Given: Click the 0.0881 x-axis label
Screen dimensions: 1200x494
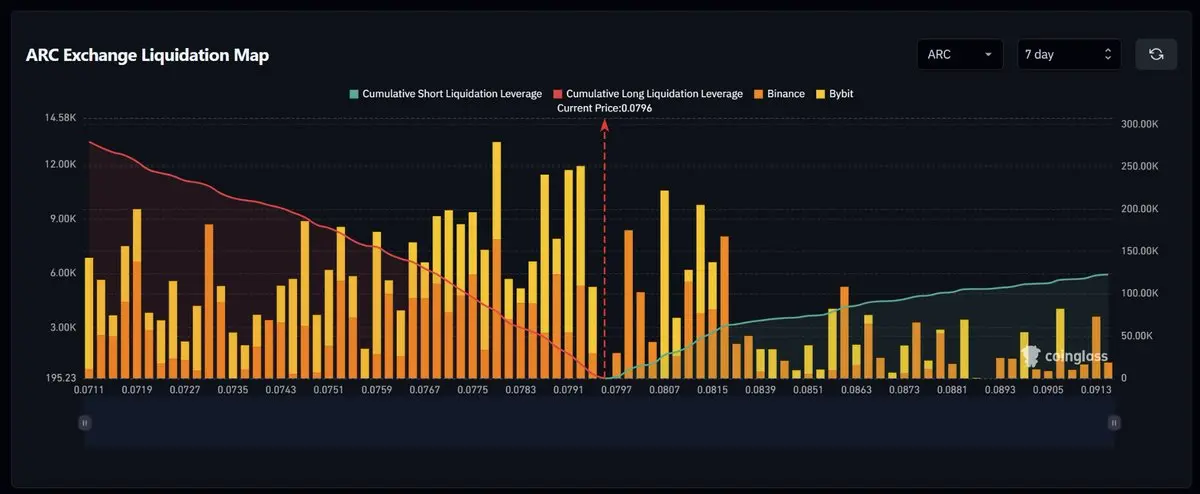Looking at the screenshot, I should (953, 392).
